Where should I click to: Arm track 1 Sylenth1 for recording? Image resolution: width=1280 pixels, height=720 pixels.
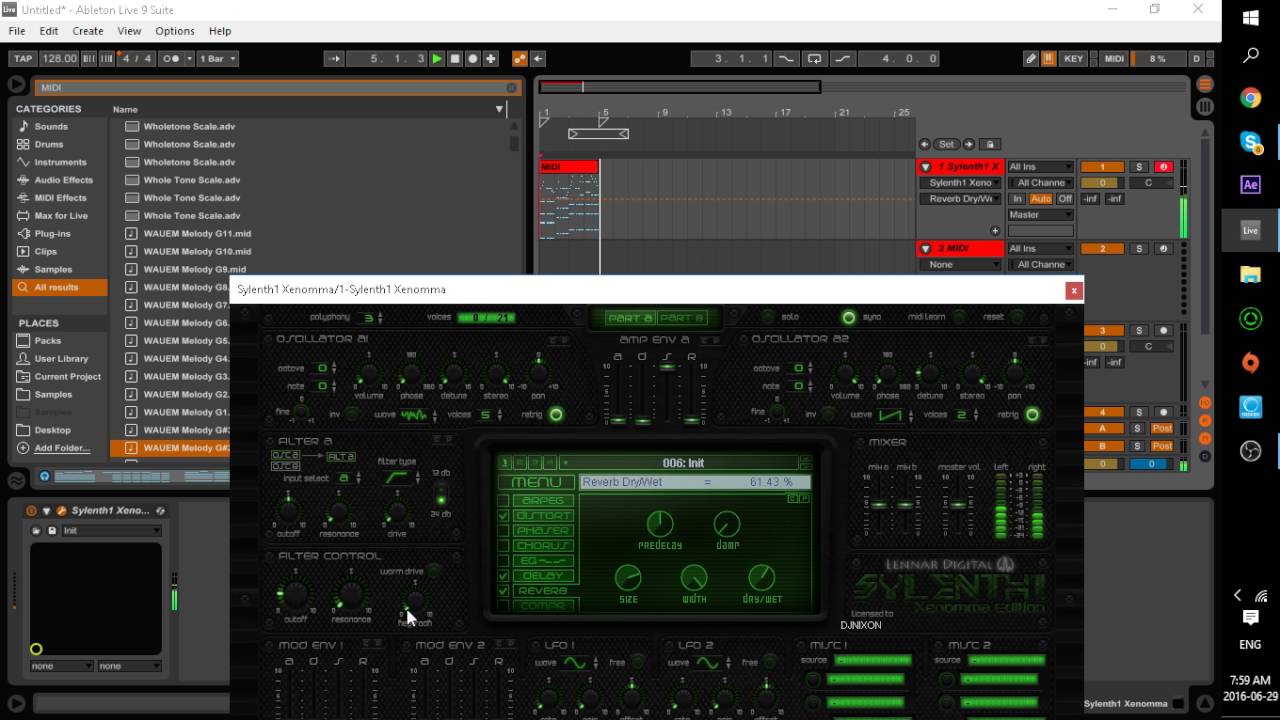[1163, 167]
